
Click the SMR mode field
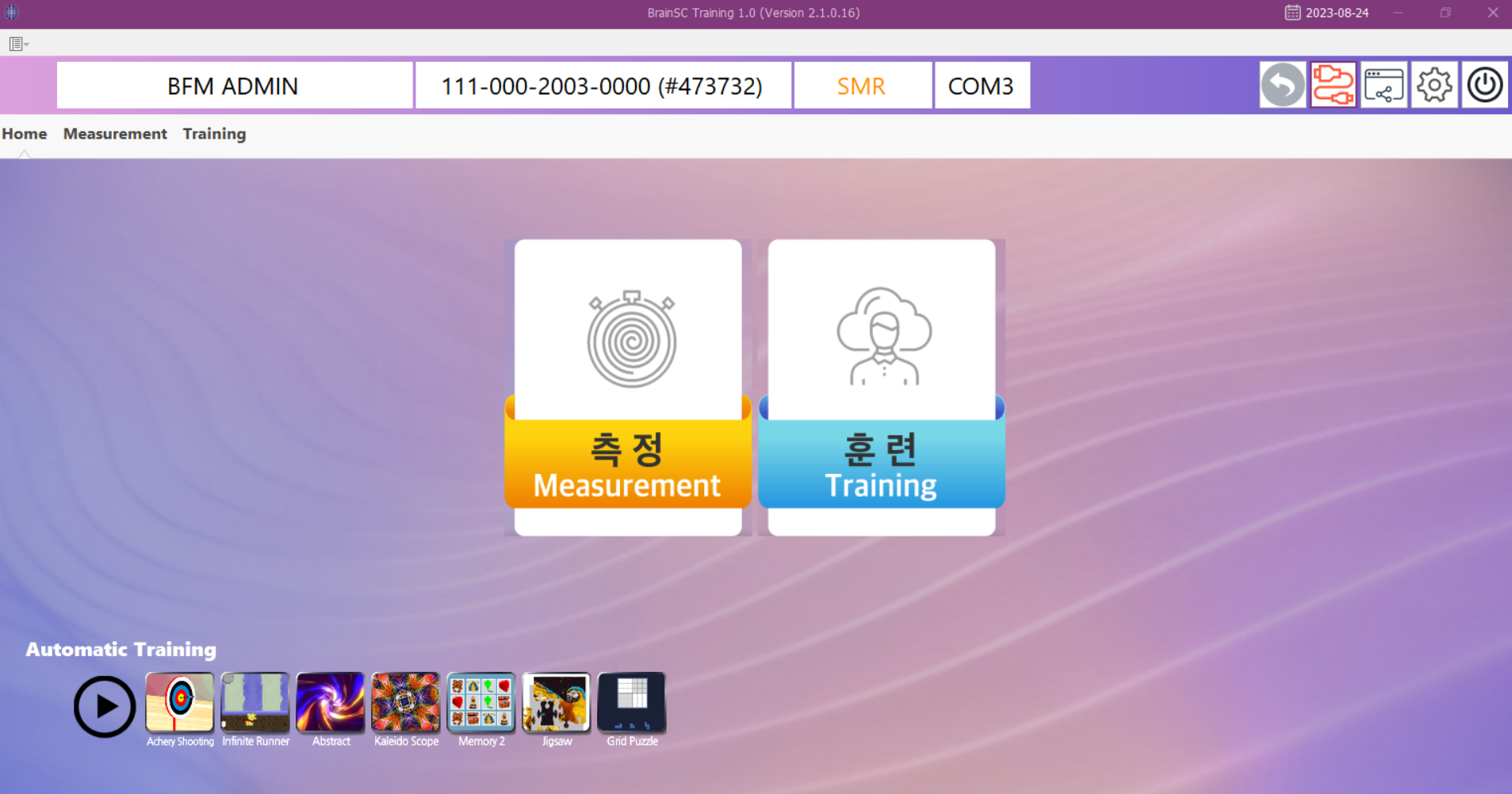click(x=863, y=85)
